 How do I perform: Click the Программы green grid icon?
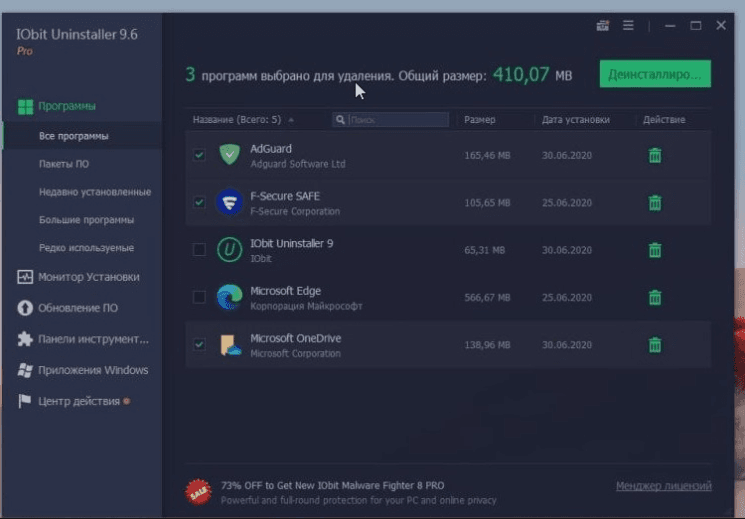(x=25, y=106)
